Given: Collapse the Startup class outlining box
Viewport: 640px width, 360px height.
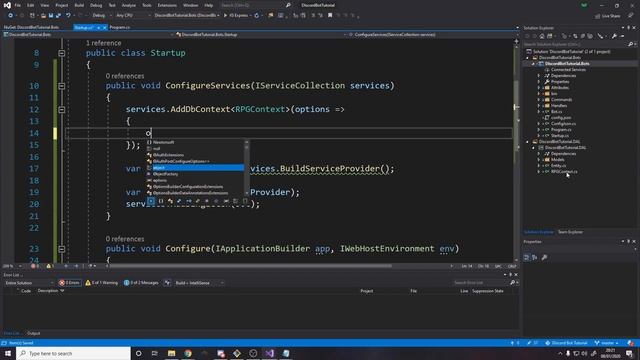Looking at the screenshot, I should (62, 53).
